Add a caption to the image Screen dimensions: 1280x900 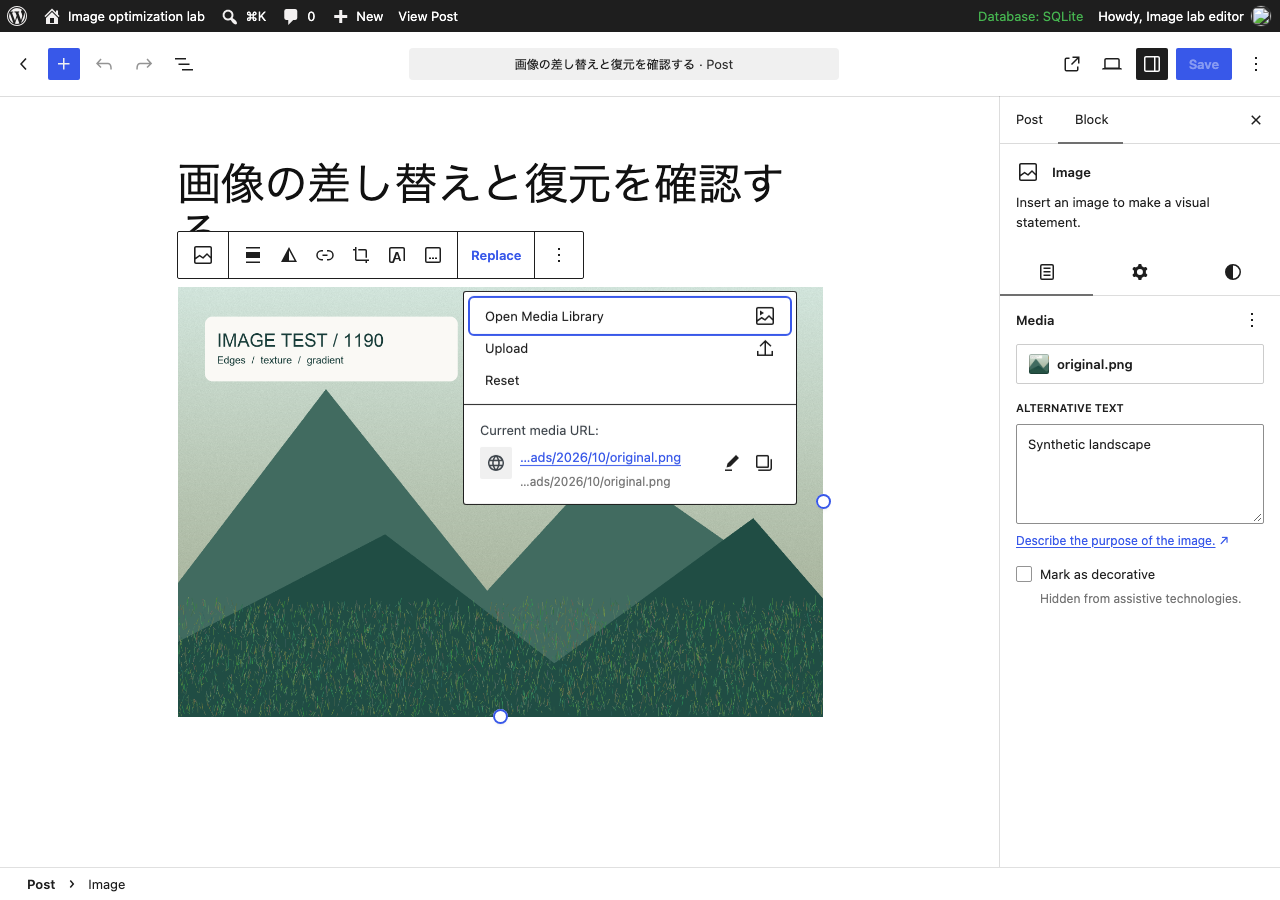(433, 255)
